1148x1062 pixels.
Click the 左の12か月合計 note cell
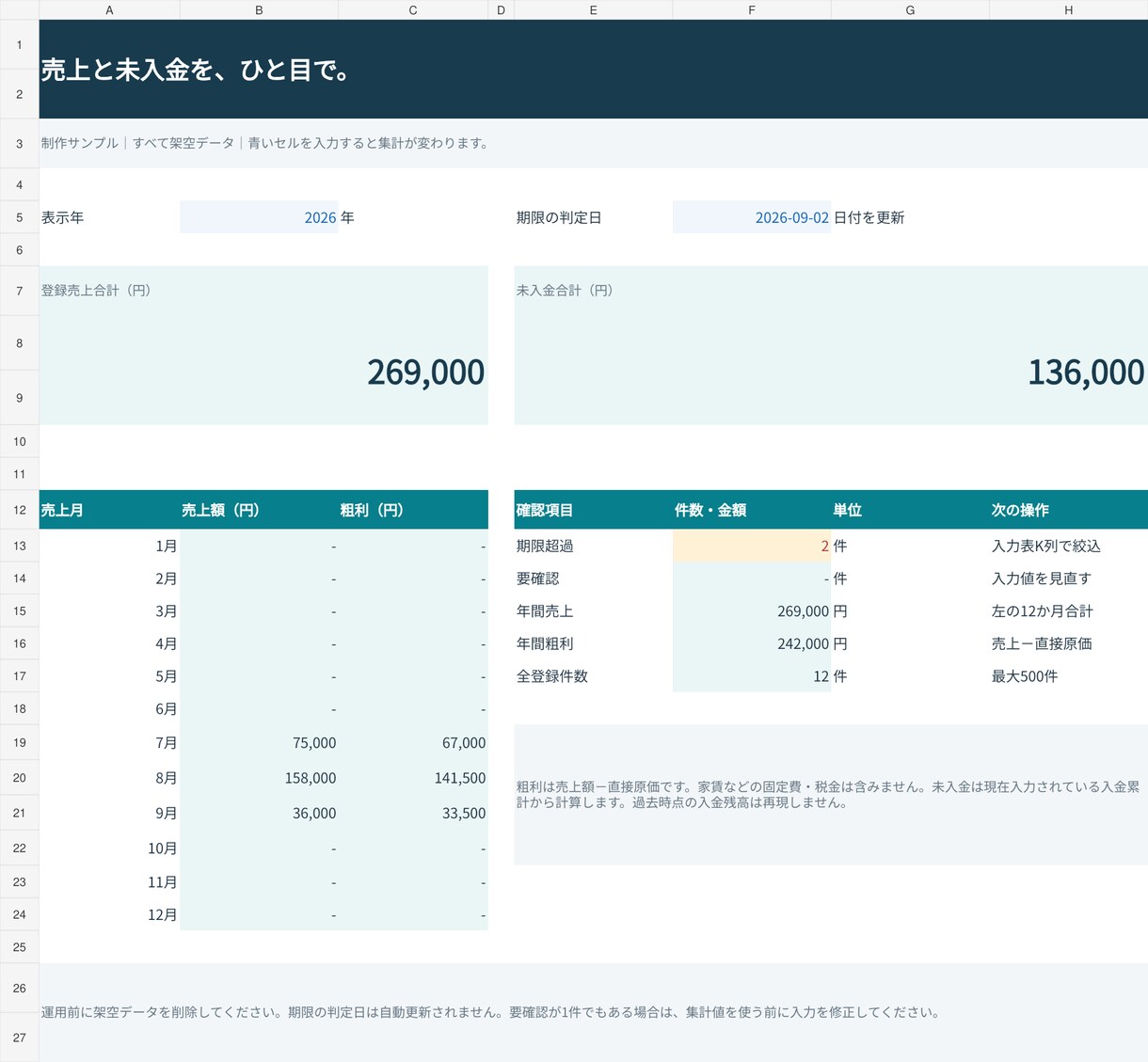[1069, 611]
